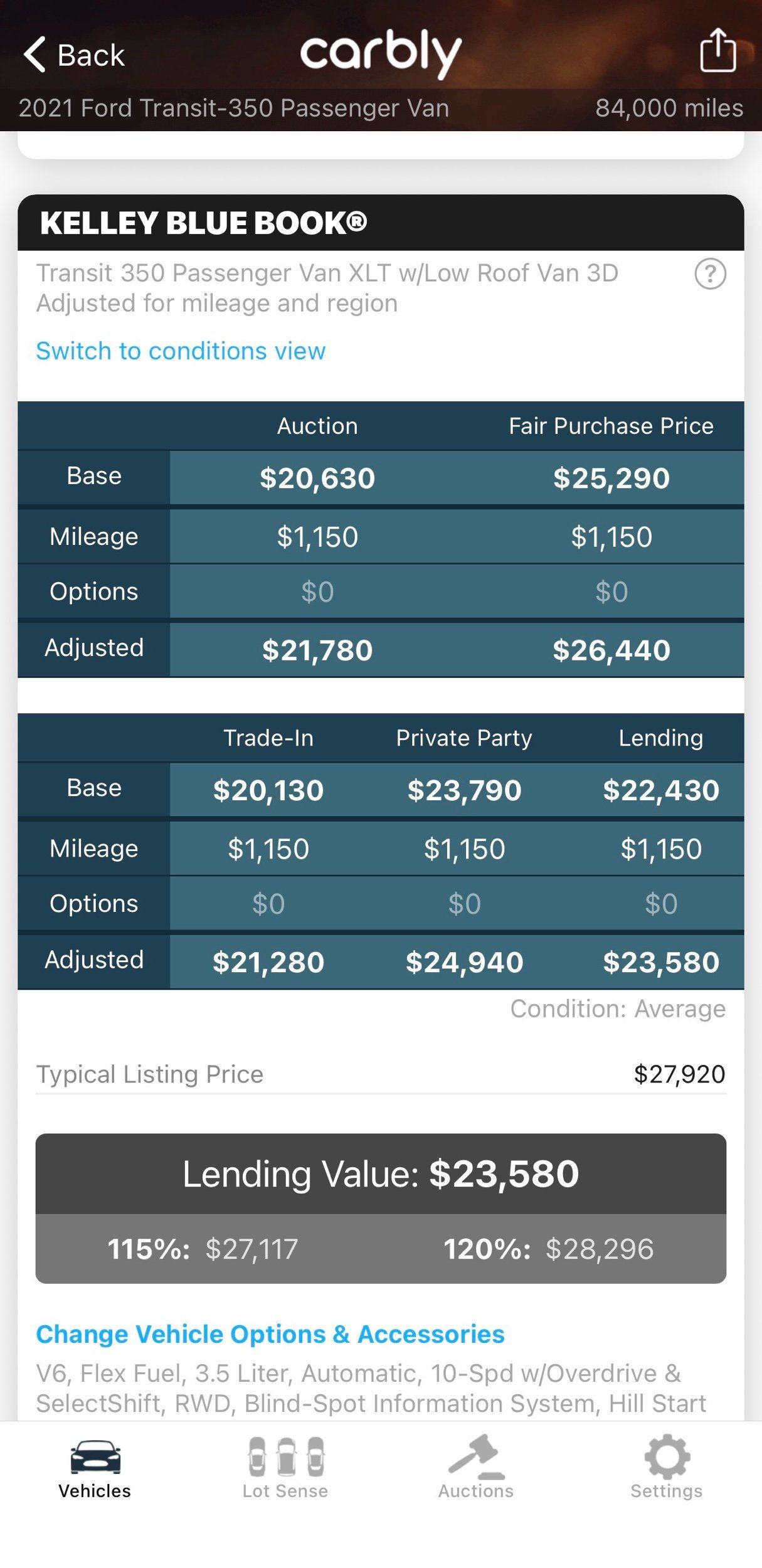Tap the adjusted Fair Purchase Price $26,440
762x1568 pixels.
(x=611, y=650)
